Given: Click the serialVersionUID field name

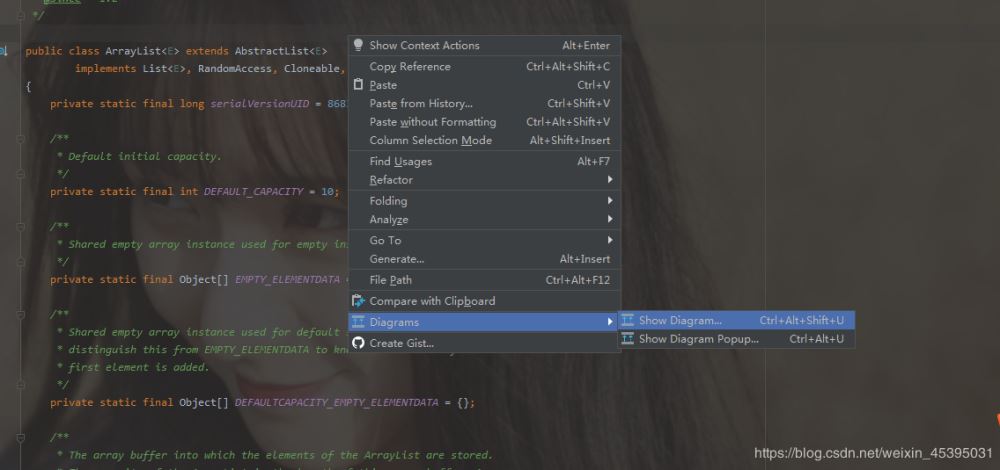Looking at the screenshot, I should pyautogui.click(x=260, y=103).
